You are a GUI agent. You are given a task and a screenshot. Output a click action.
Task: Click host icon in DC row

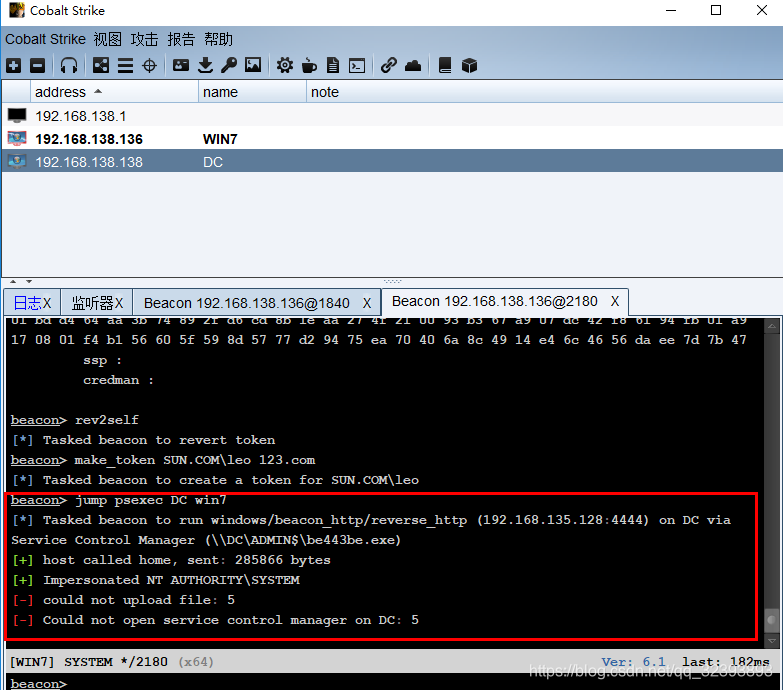17,161
